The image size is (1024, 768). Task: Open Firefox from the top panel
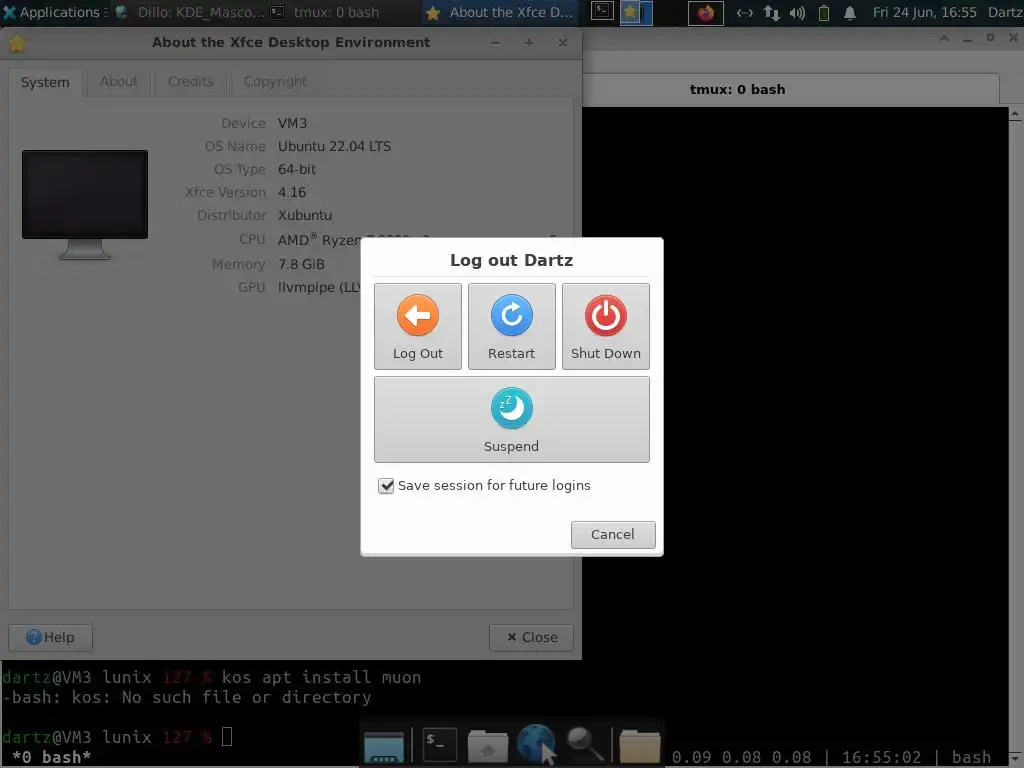click(x=705, y=12)
